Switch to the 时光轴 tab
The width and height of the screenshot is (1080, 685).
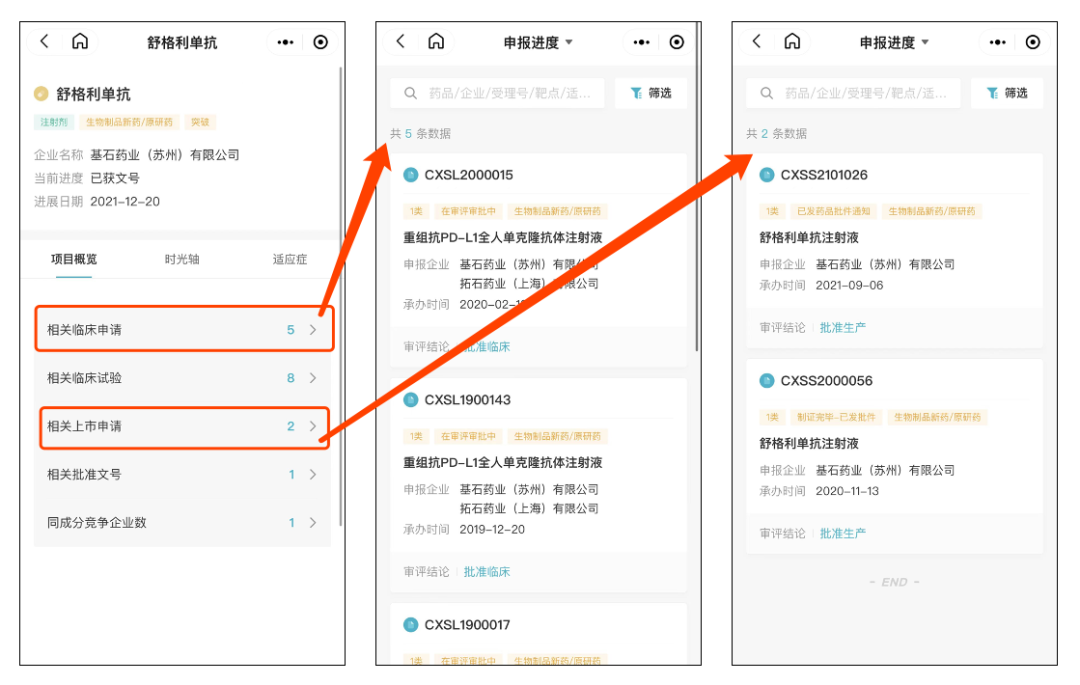[x=182, y=259]
